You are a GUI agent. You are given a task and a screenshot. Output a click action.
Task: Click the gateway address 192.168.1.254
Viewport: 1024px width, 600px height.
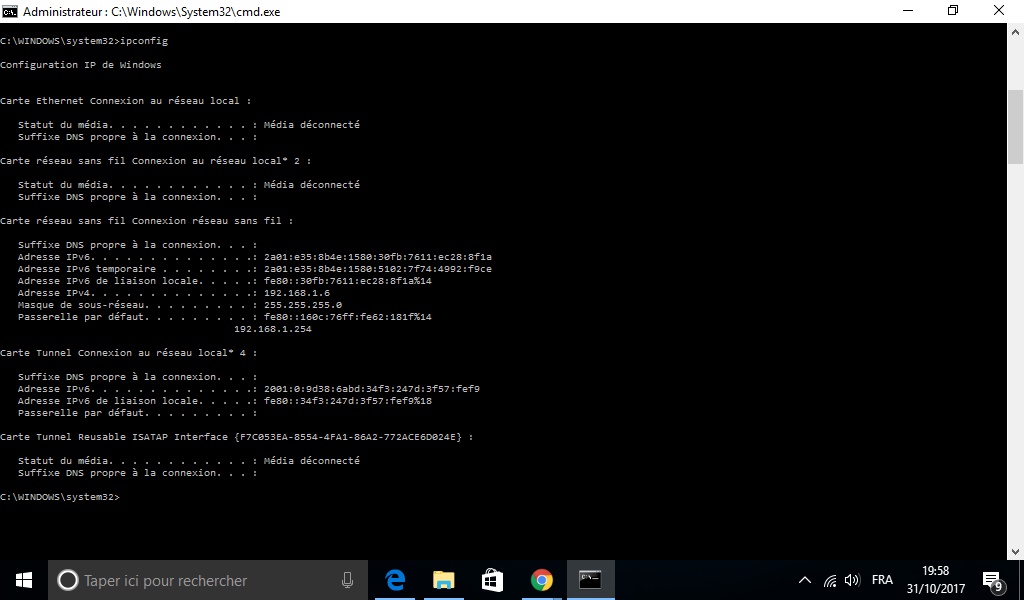[272, 329]
